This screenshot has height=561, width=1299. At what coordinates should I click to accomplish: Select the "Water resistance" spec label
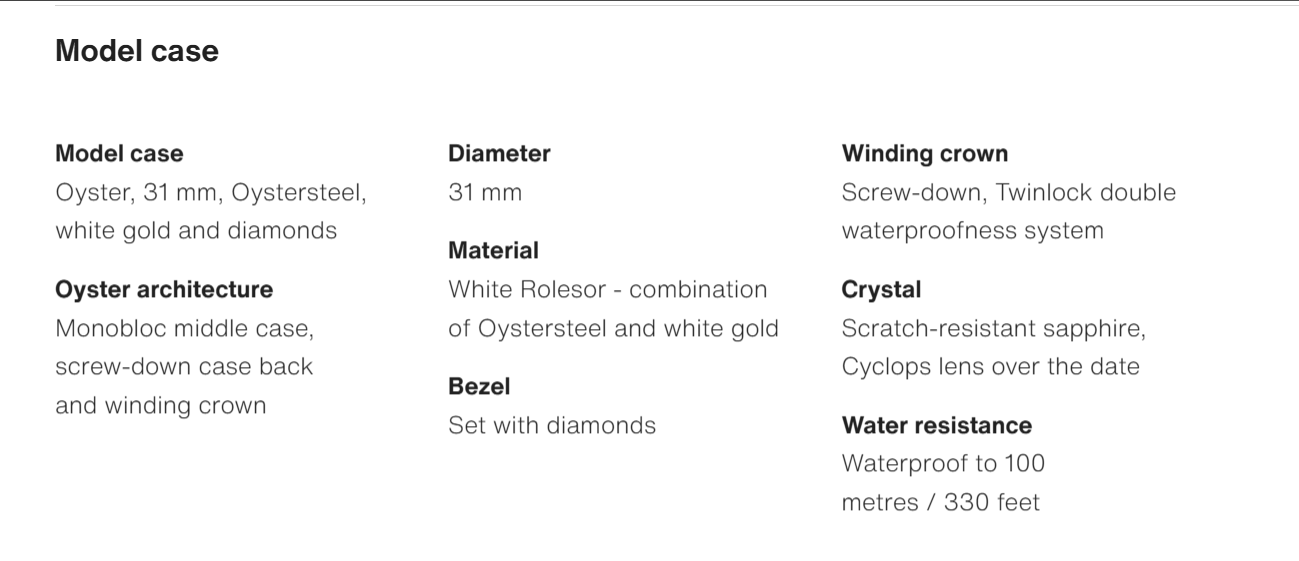[937, 425]
